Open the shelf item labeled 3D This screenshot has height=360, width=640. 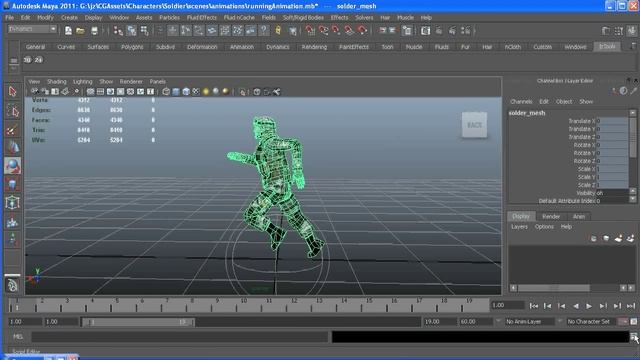point(27,60)
